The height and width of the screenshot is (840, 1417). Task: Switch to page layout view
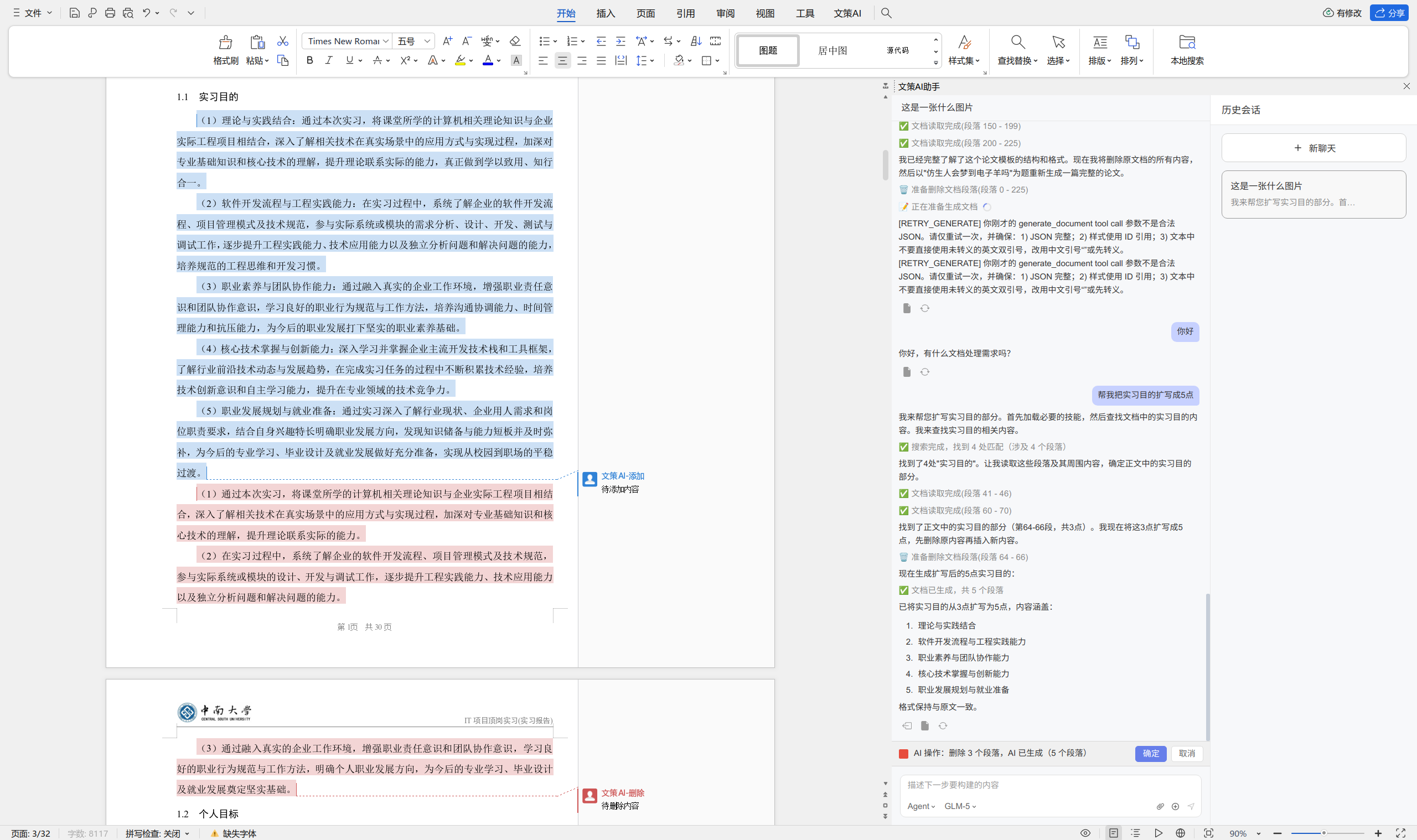click(x=1114, y=833)
